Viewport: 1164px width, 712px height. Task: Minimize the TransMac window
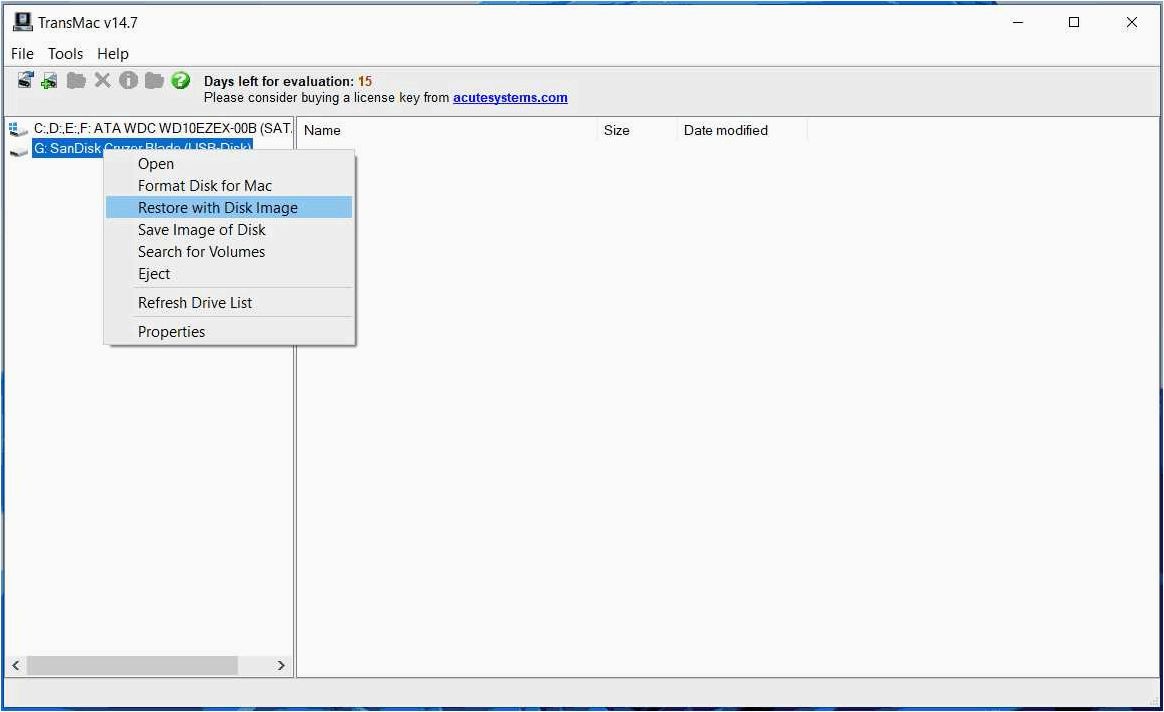1018,22
